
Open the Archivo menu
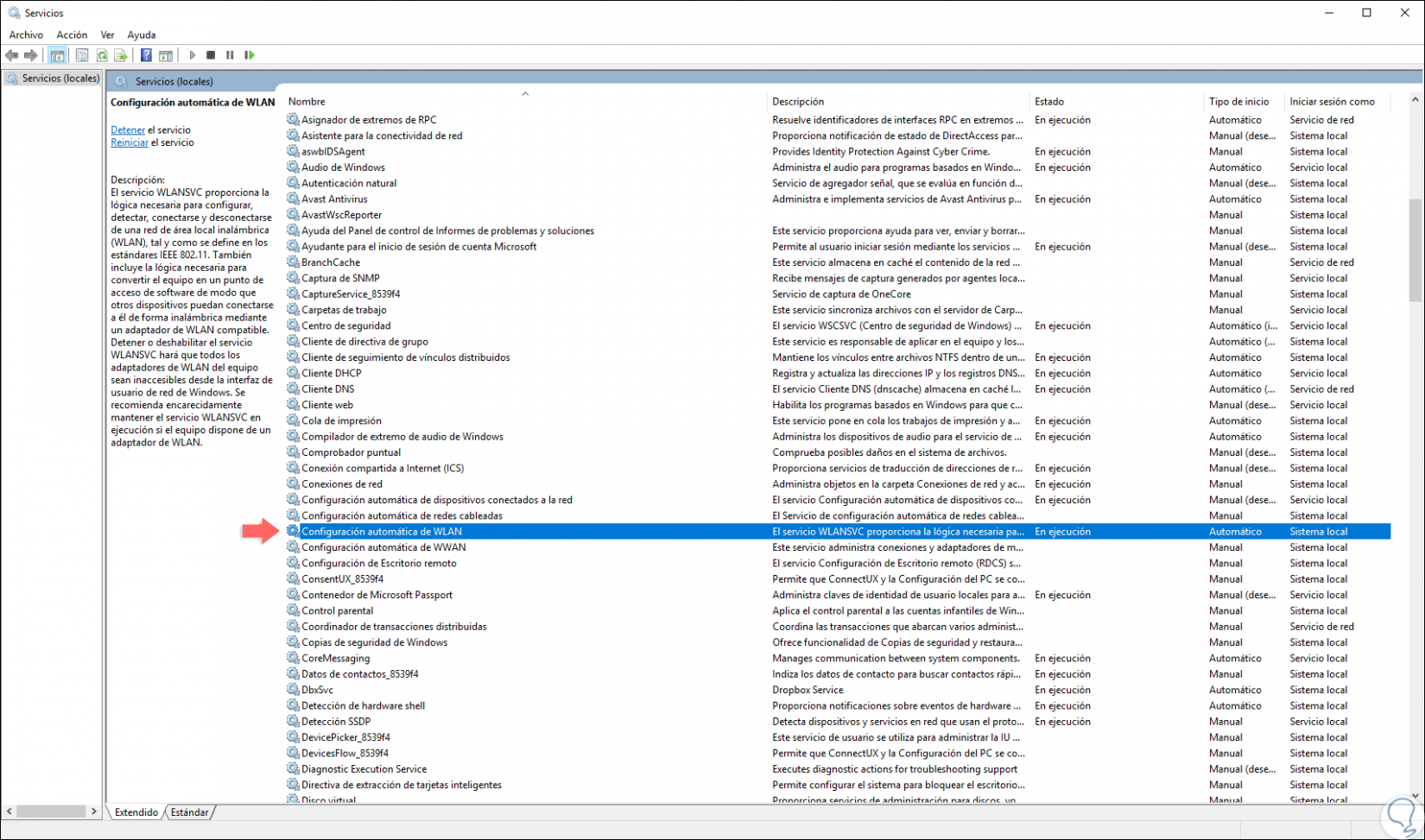click(x=26, y=35)
